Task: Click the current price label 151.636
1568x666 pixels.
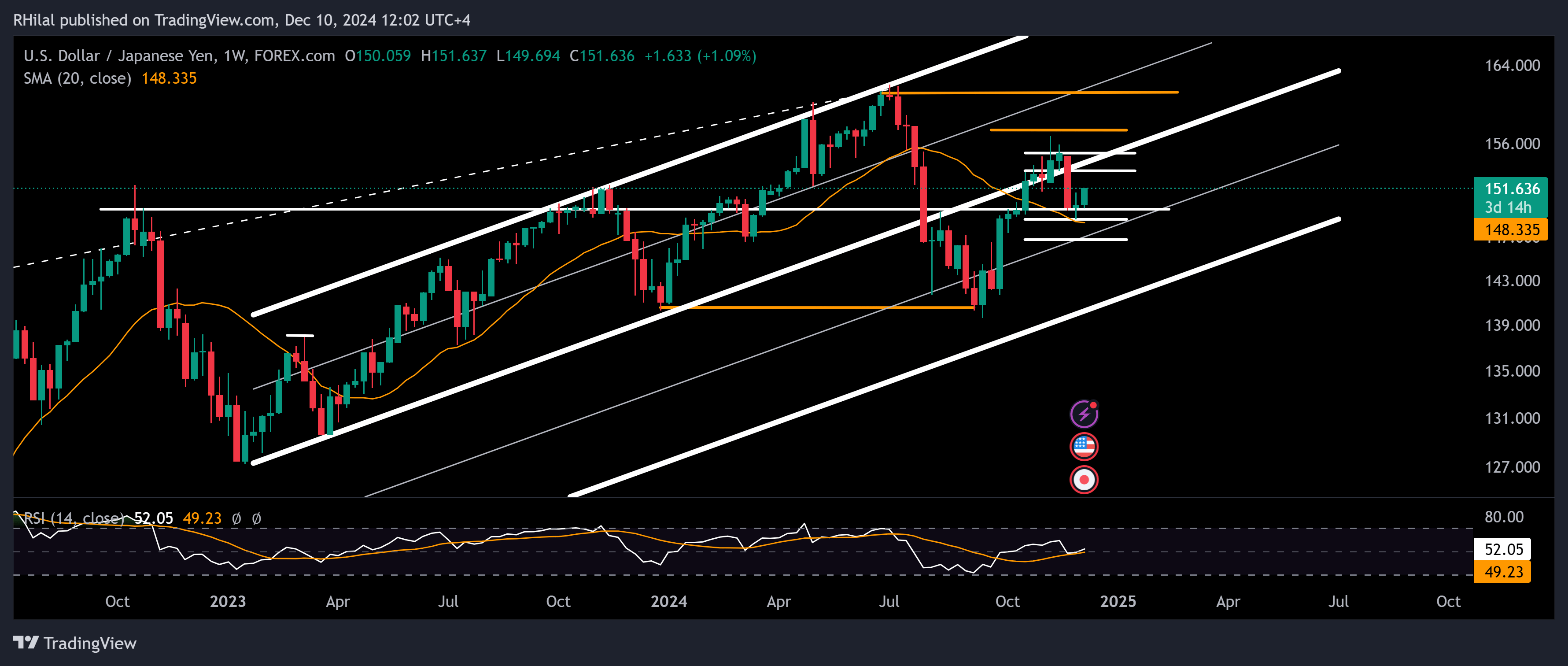Action: click(x=1512, y=189)
